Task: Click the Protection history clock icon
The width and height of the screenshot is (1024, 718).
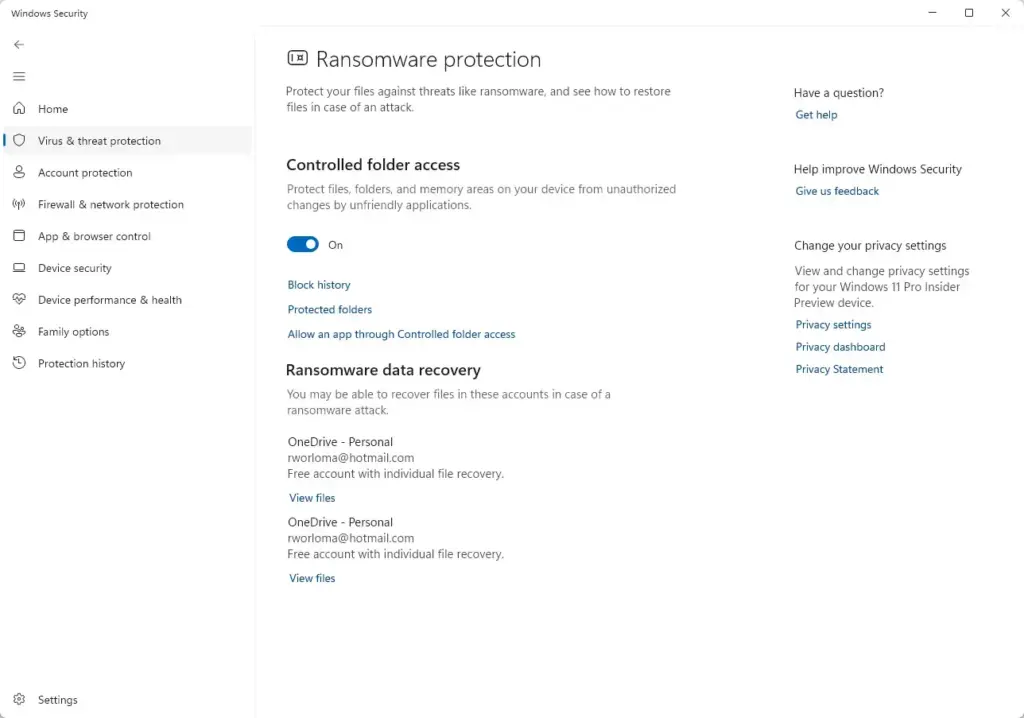Action: 19,363
